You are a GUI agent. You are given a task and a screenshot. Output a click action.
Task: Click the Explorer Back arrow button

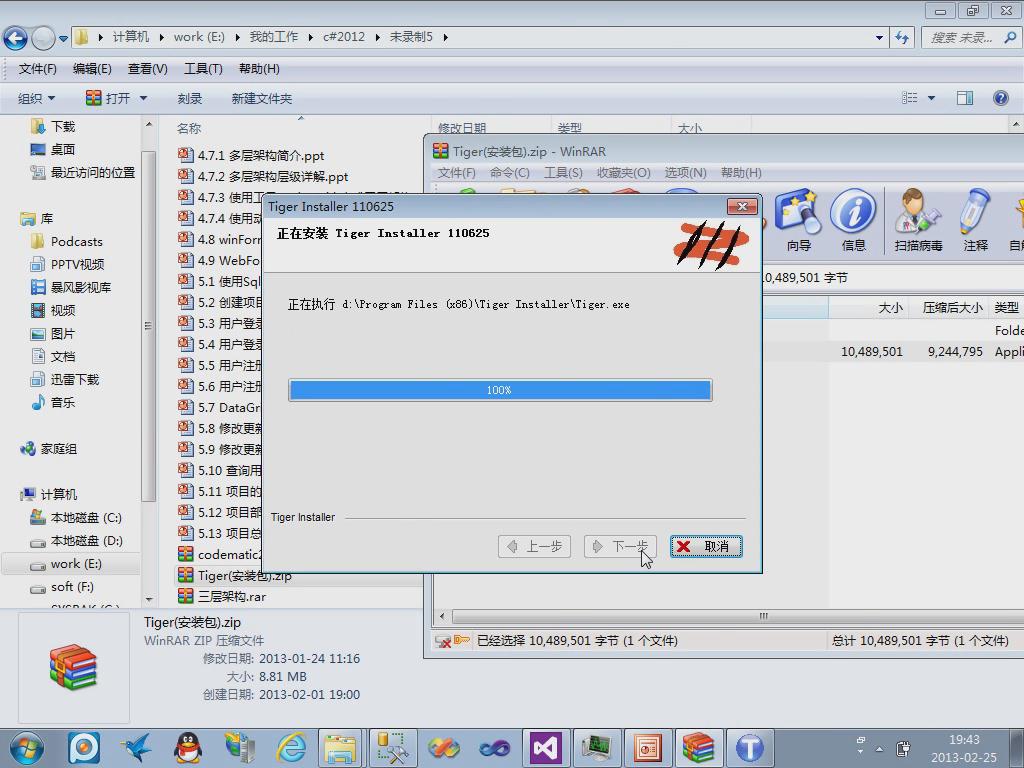pos(16,39)
